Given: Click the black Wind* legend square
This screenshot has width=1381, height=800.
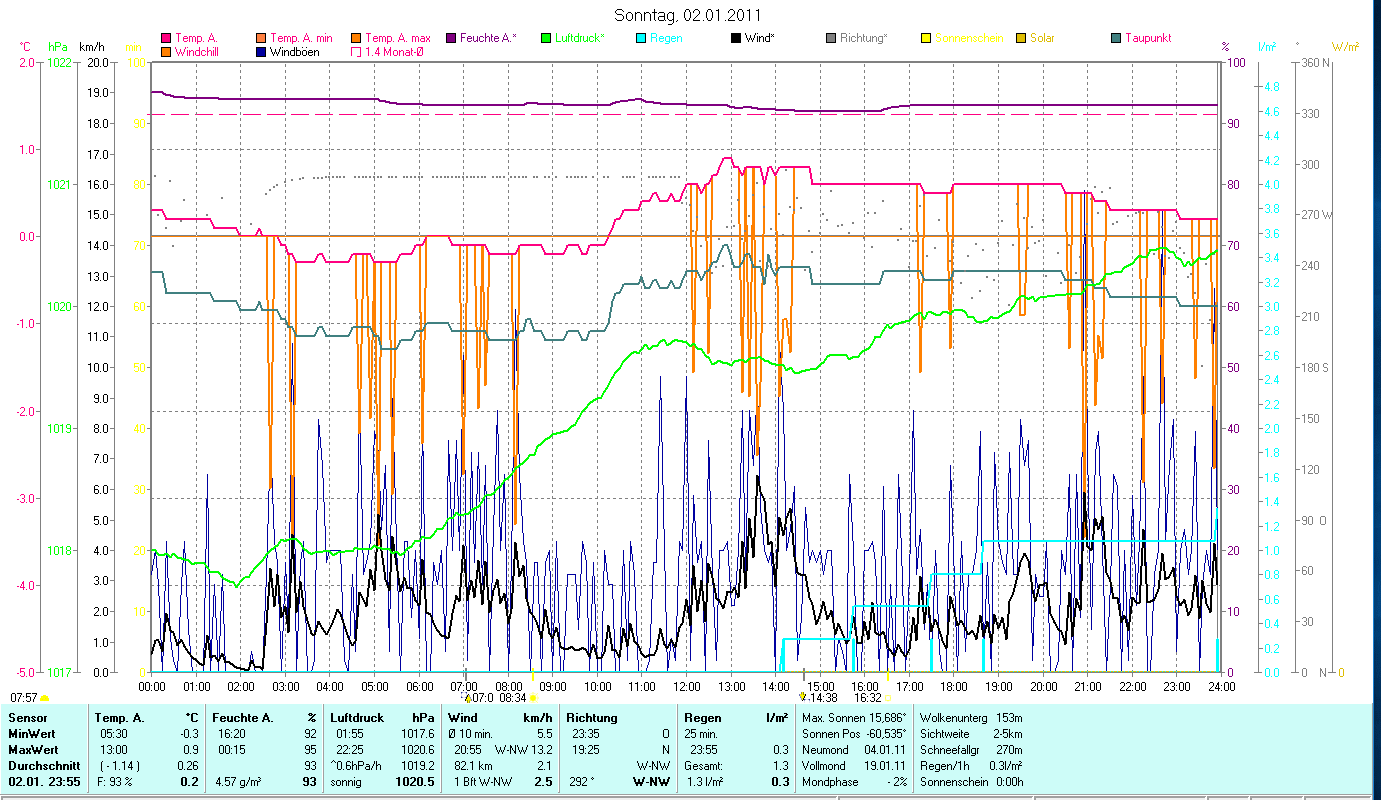Looking at the screenshot, I should pos(736,39).
